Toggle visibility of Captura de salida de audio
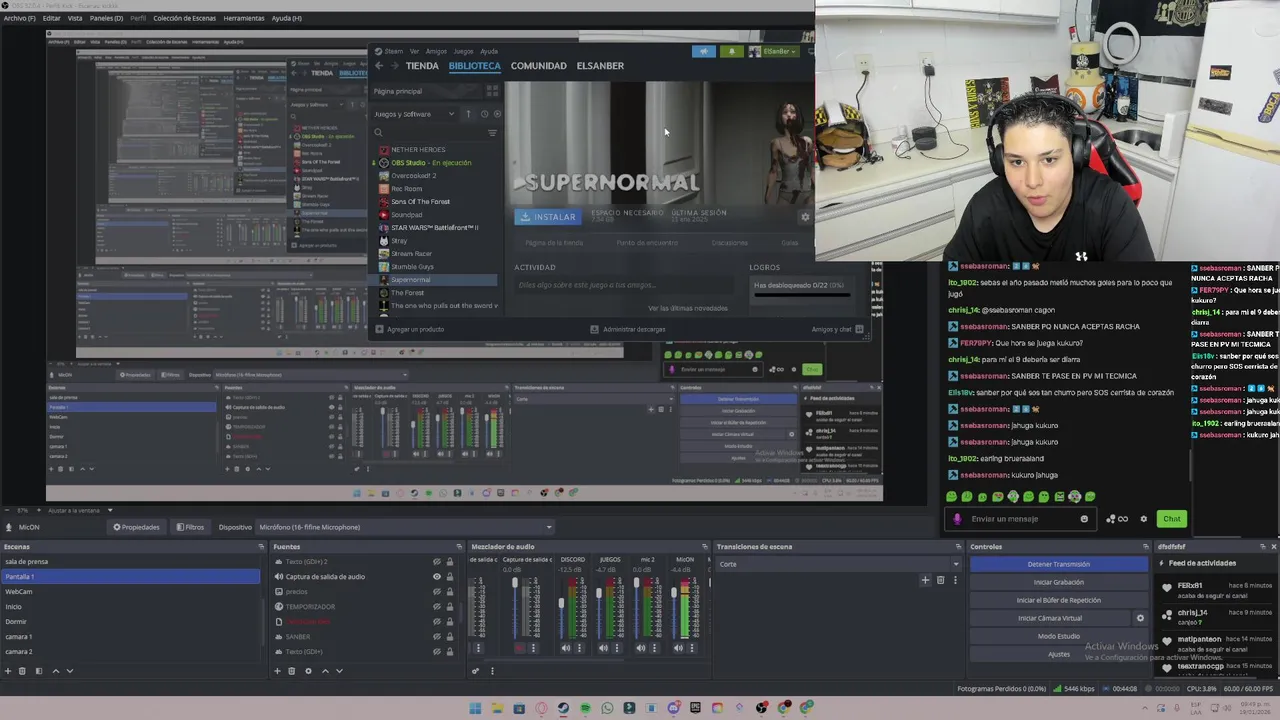This screenshot has width=1280, height=720. 436,577
